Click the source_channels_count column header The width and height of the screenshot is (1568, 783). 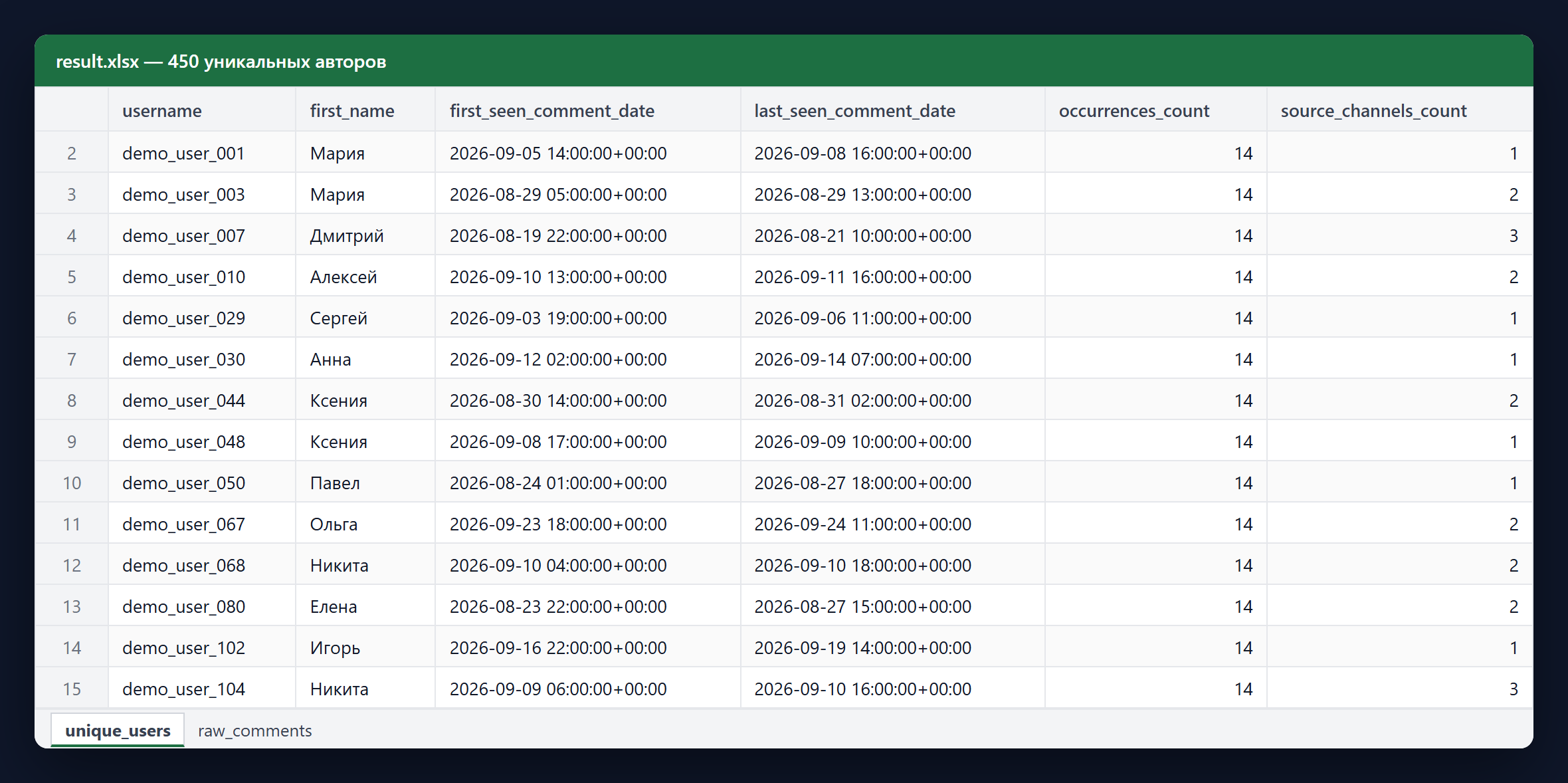1399,110
